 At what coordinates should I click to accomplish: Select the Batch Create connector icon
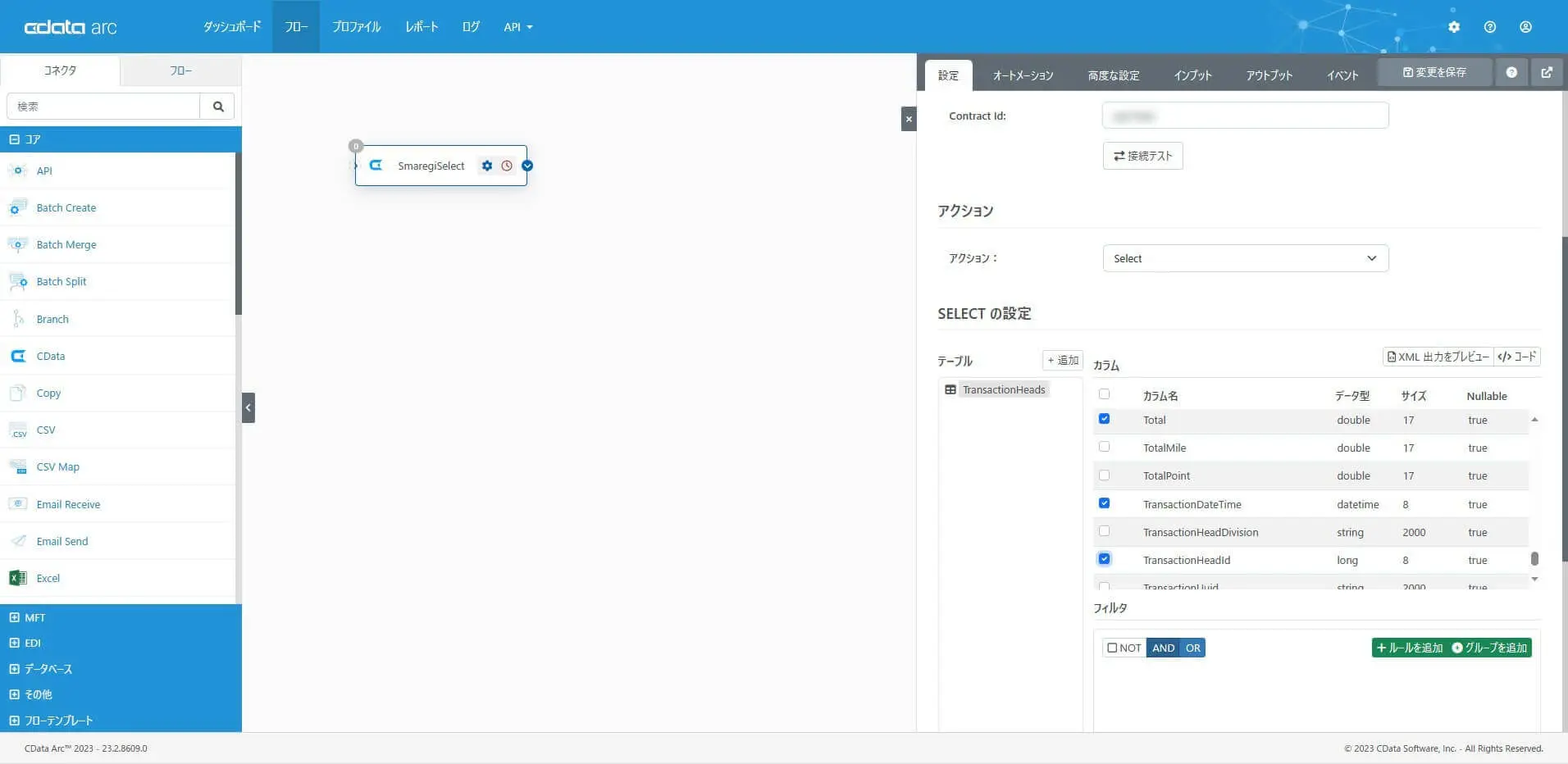(18, 207)
